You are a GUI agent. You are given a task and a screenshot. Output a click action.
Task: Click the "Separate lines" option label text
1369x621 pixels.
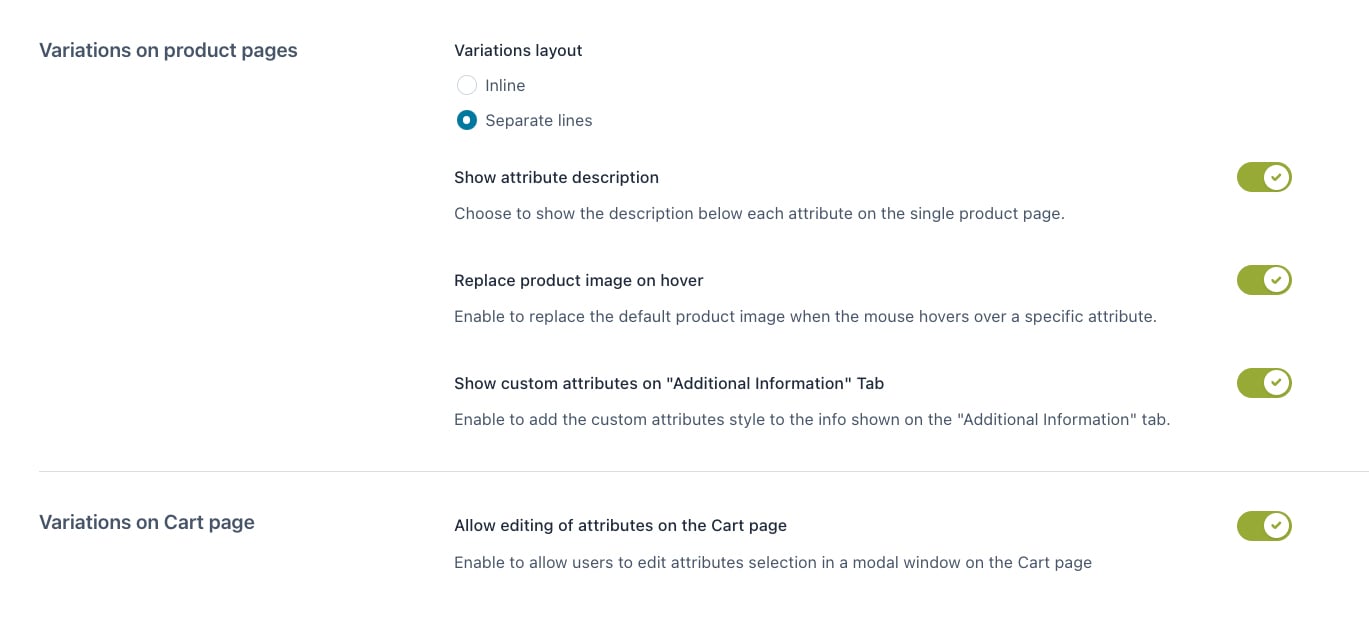click(538, 120)
